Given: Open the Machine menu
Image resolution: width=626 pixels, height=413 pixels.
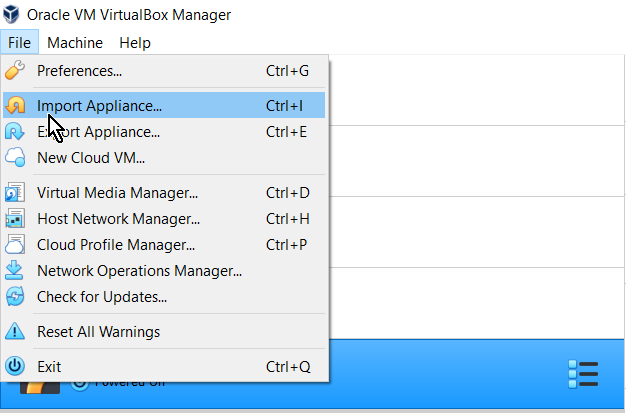Looking at the screenshot, I should [75, 42].
